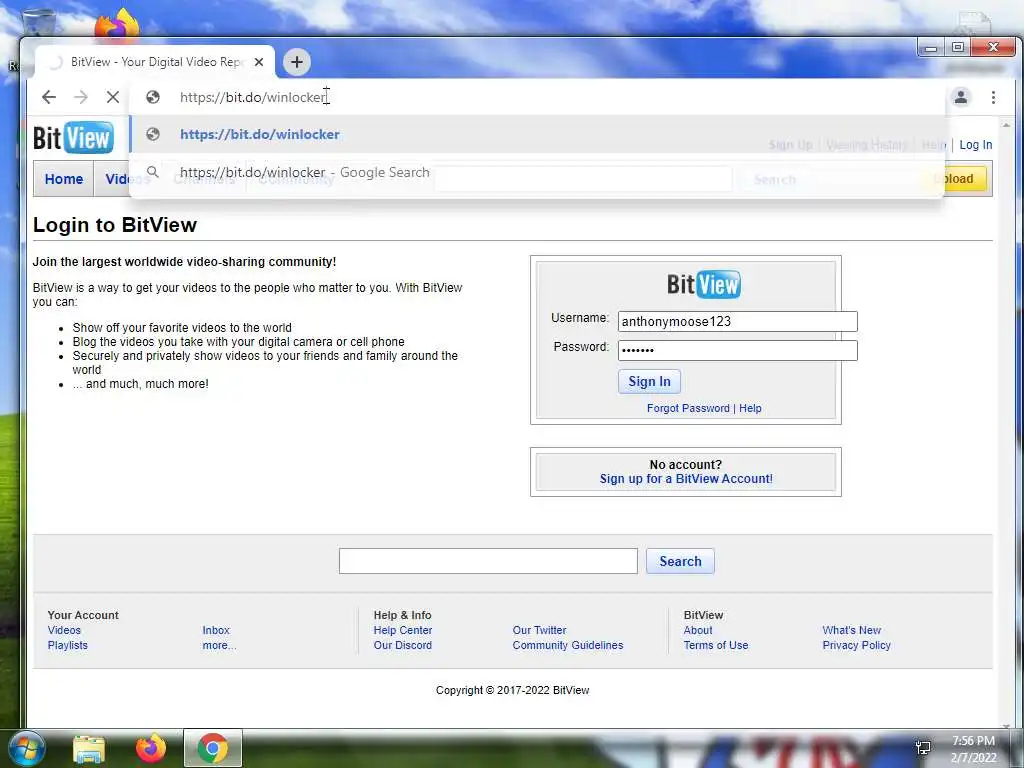Screen dimensions: 1024x768
Task: Click the globe icon beside the bold URL suggestion
Action: coord(153,134)
